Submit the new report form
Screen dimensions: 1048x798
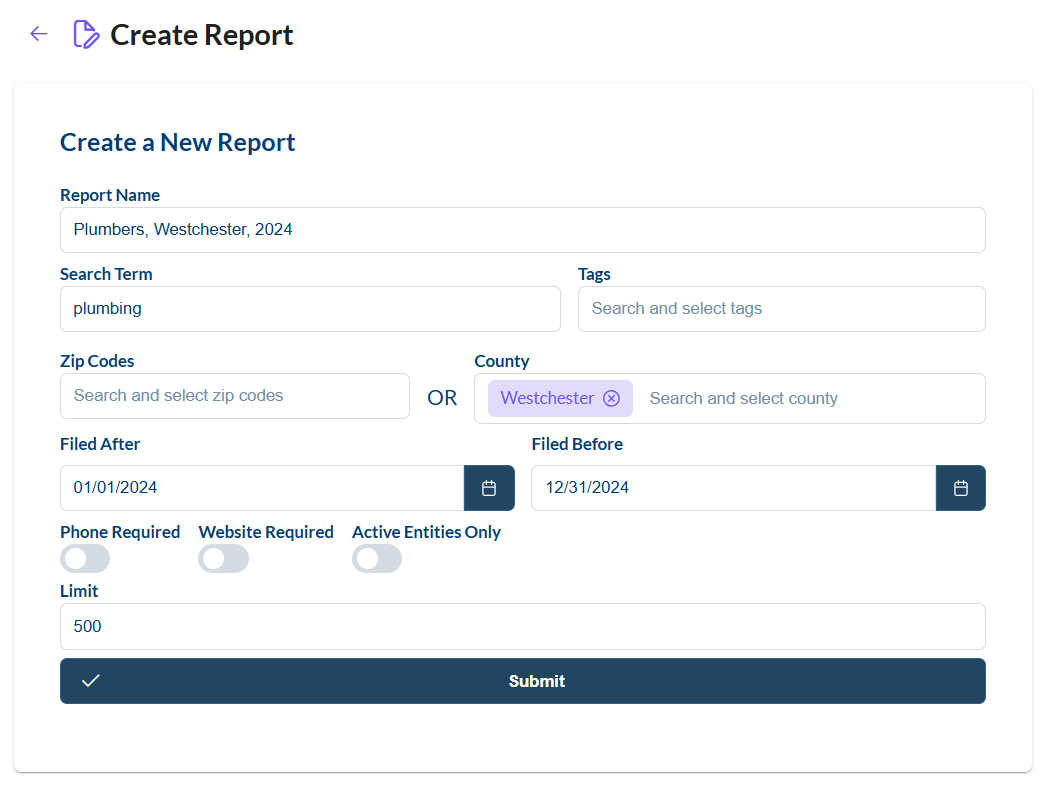point(523,681)
